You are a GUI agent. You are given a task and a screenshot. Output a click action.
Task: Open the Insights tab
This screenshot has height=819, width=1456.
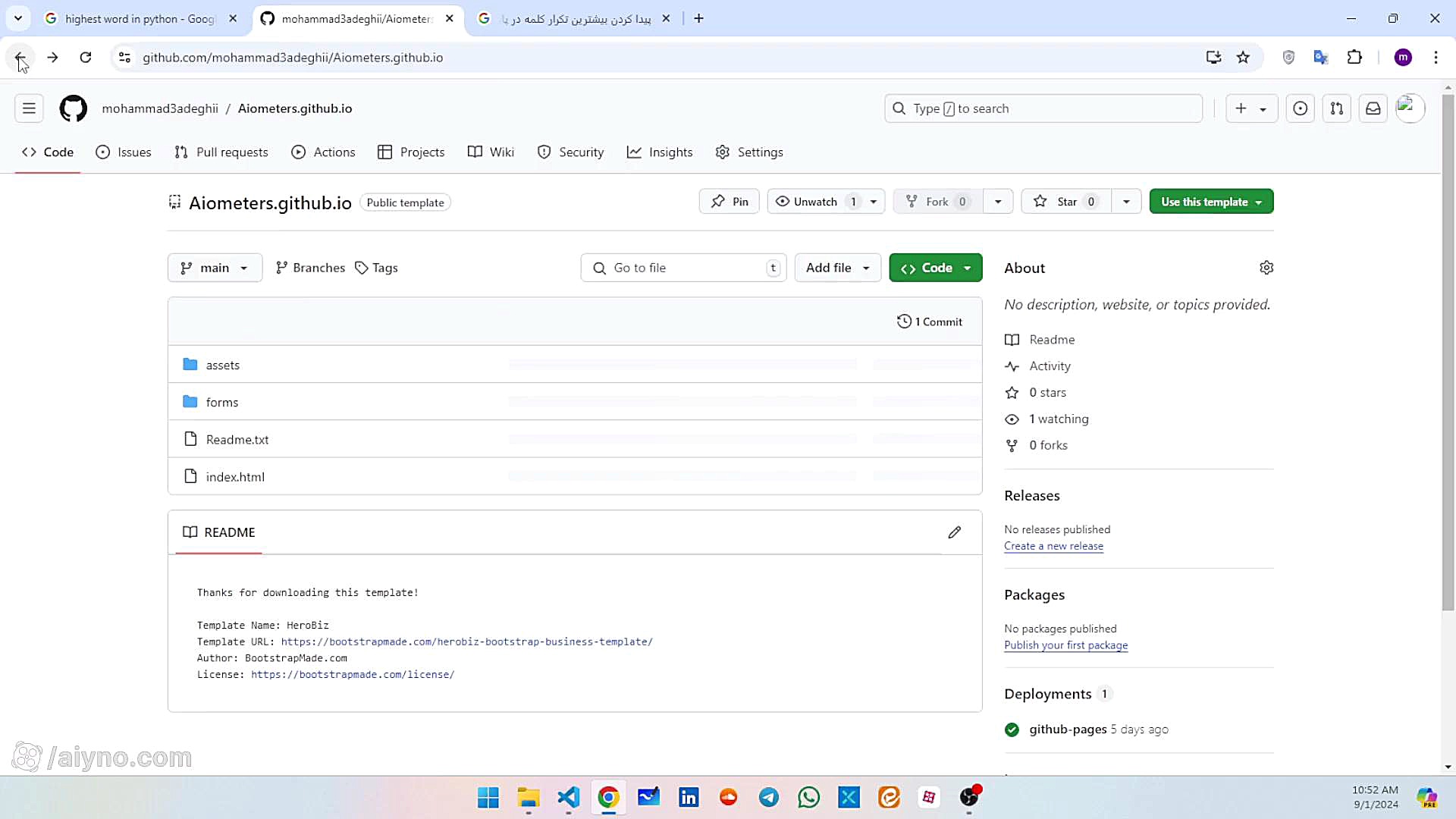(x=660, y=152)
